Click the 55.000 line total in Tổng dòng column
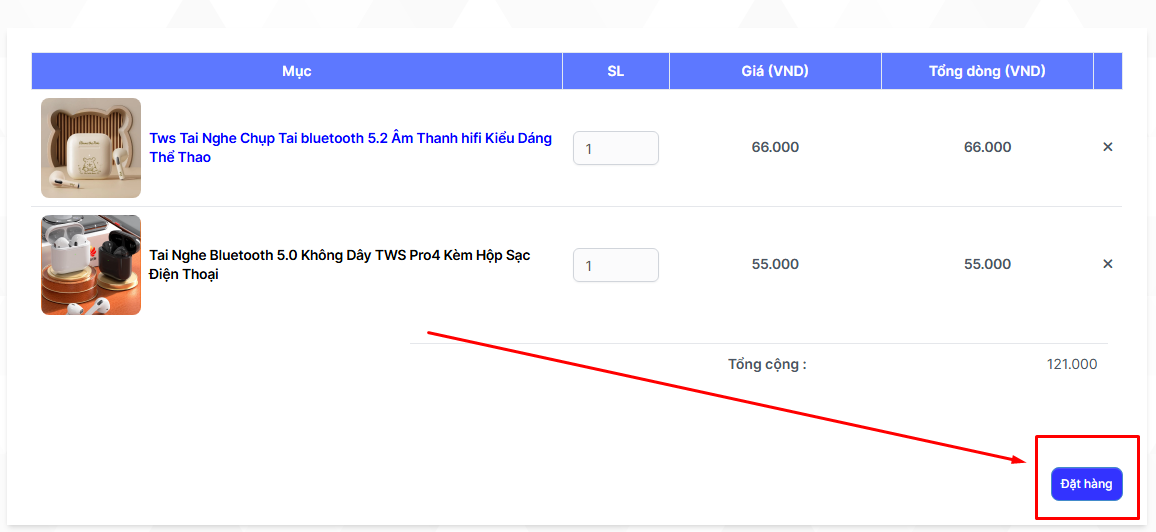1156x532 pixels. coord(987,264)
